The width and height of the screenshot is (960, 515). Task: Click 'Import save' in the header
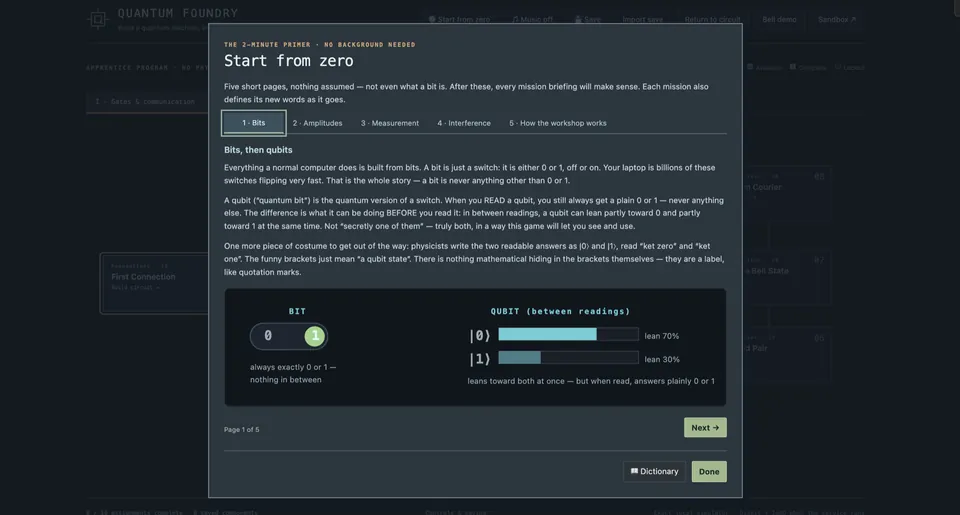pyautogui.click(x=642, y=20)
